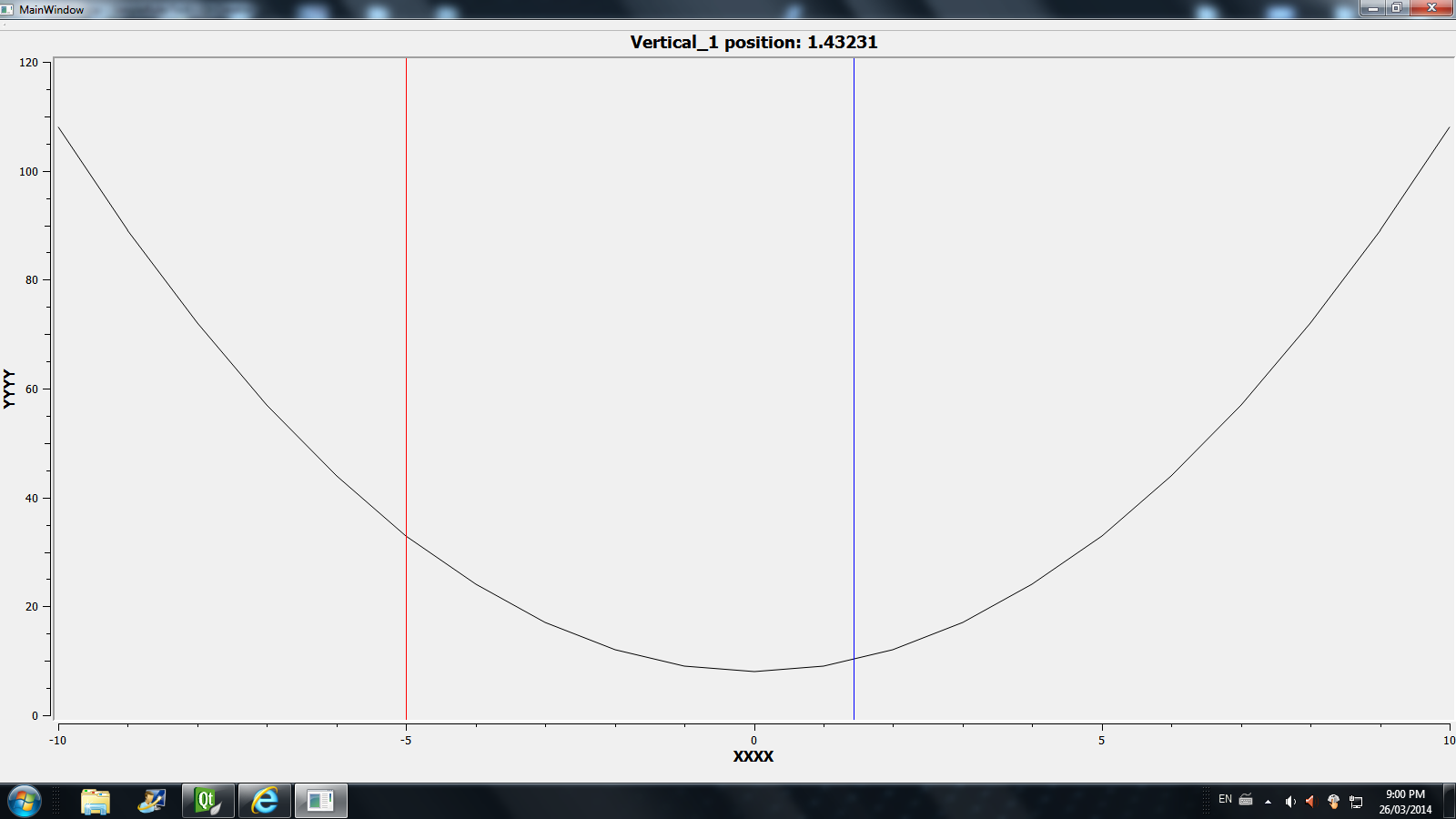Click the on-screen keyboard tray icon
The height and width of the screenshot is (819, 1456).
tap(1246, 800)
